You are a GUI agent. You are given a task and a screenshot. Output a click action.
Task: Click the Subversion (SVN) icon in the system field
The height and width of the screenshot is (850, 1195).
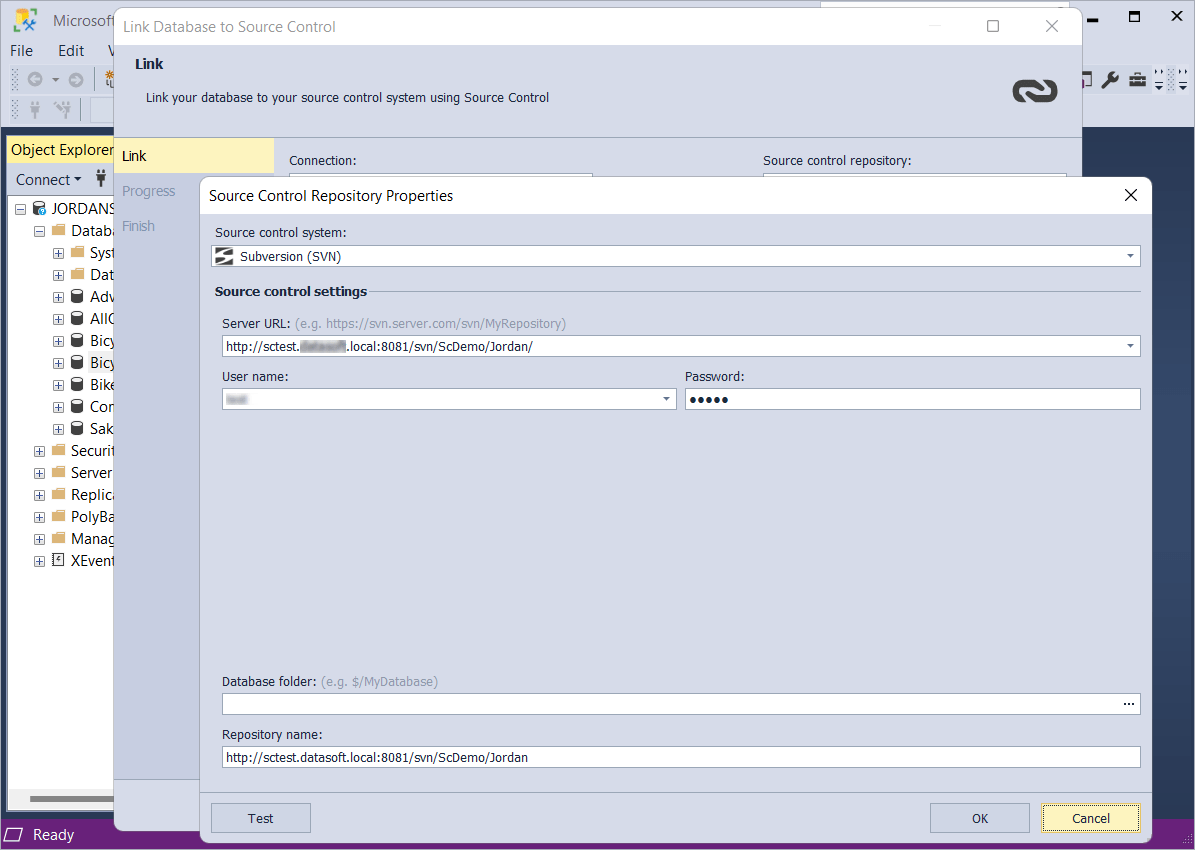(224, 255)
